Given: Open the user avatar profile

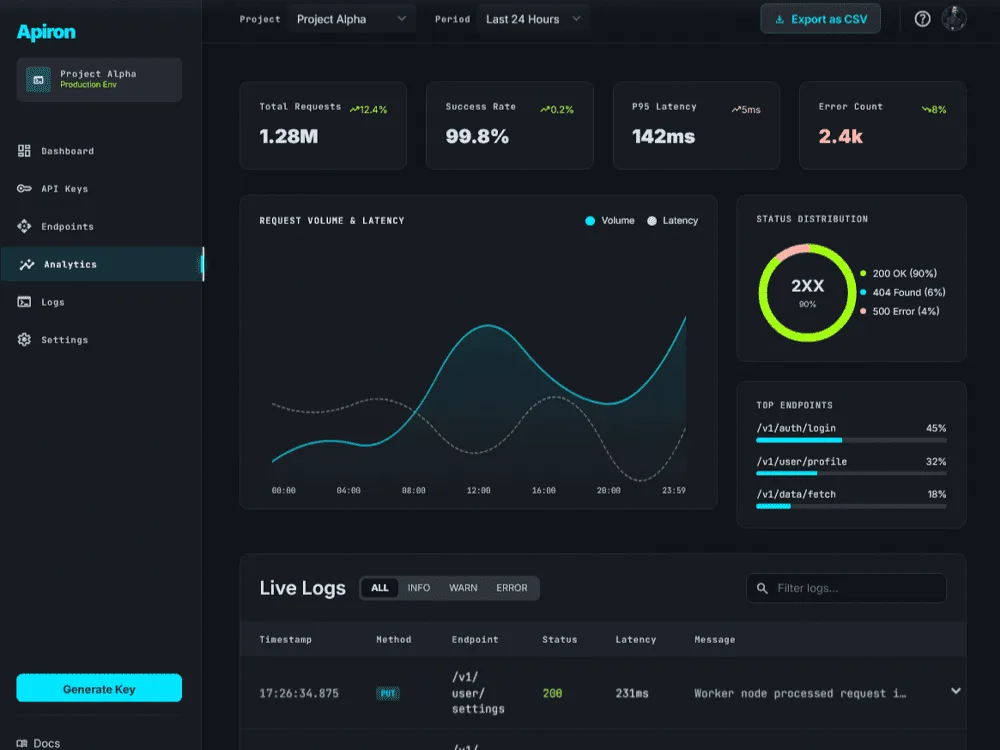Looking at the screenshot, I should pyautogui.click(x=954, y=19).
